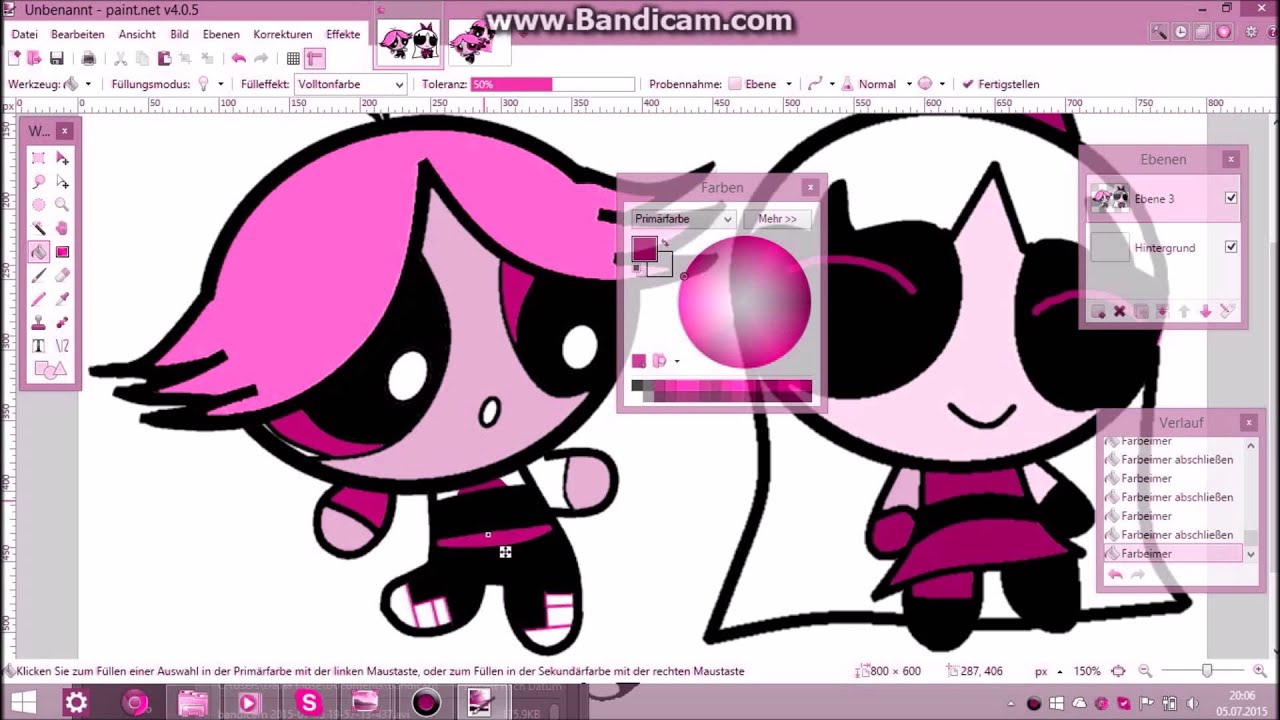Image resolution: width=1280 pixels, height=720 pixels.
Task: Toggle Tools window via hammer icon
Action: [x=1159, y=32]
